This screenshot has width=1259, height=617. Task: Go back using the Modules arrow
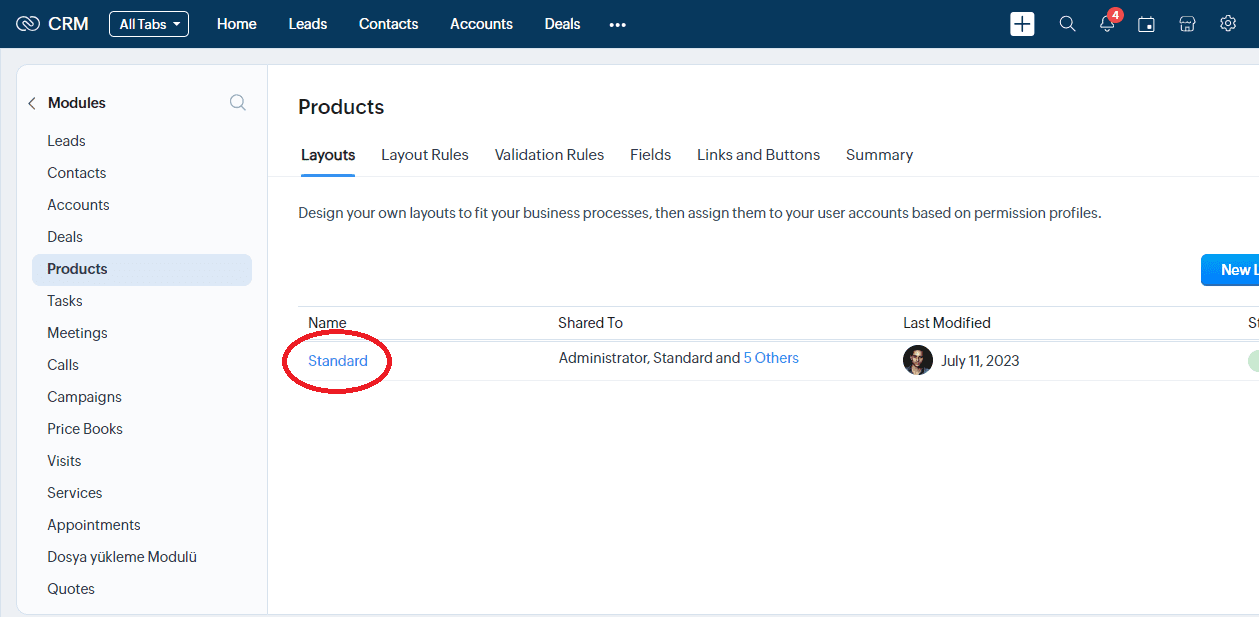coord(32,103)
